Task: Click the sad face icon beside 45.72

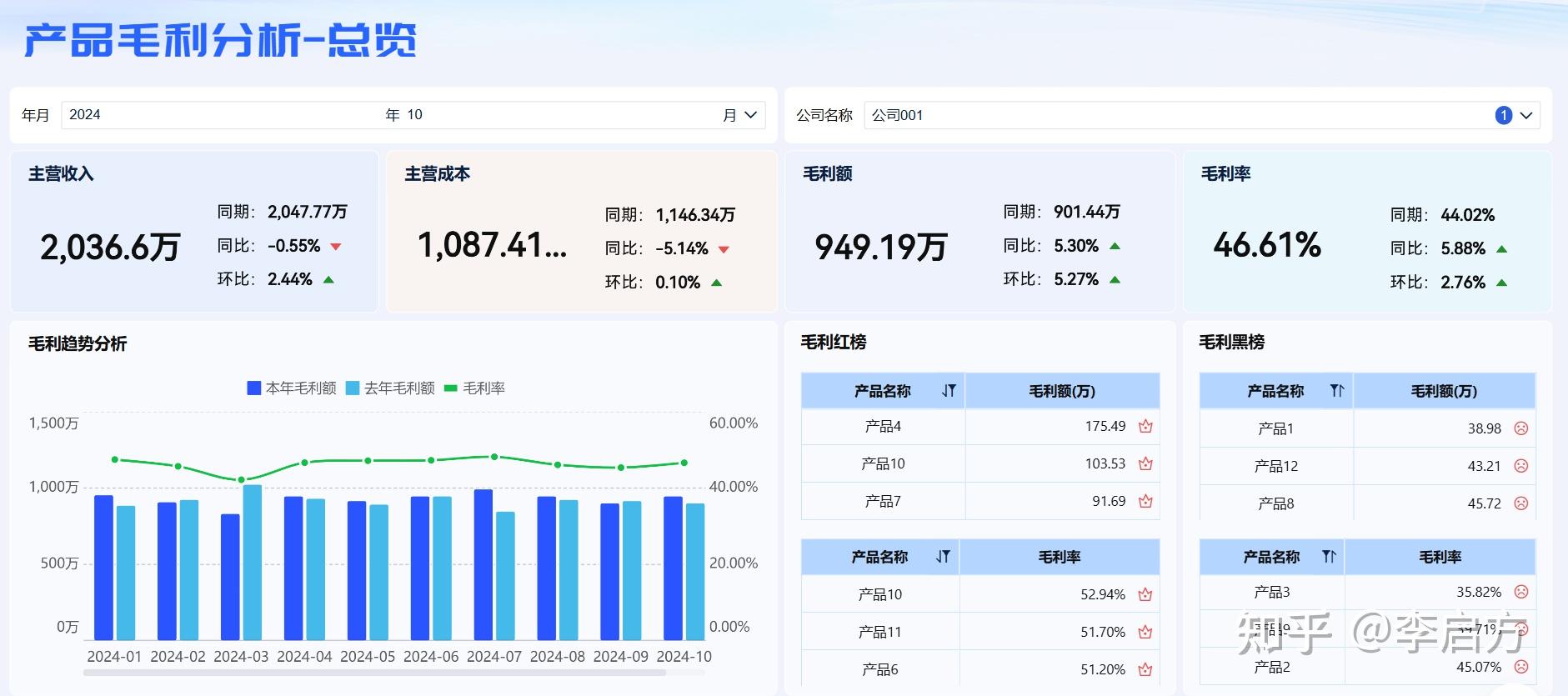Action: pos(1520,503)
